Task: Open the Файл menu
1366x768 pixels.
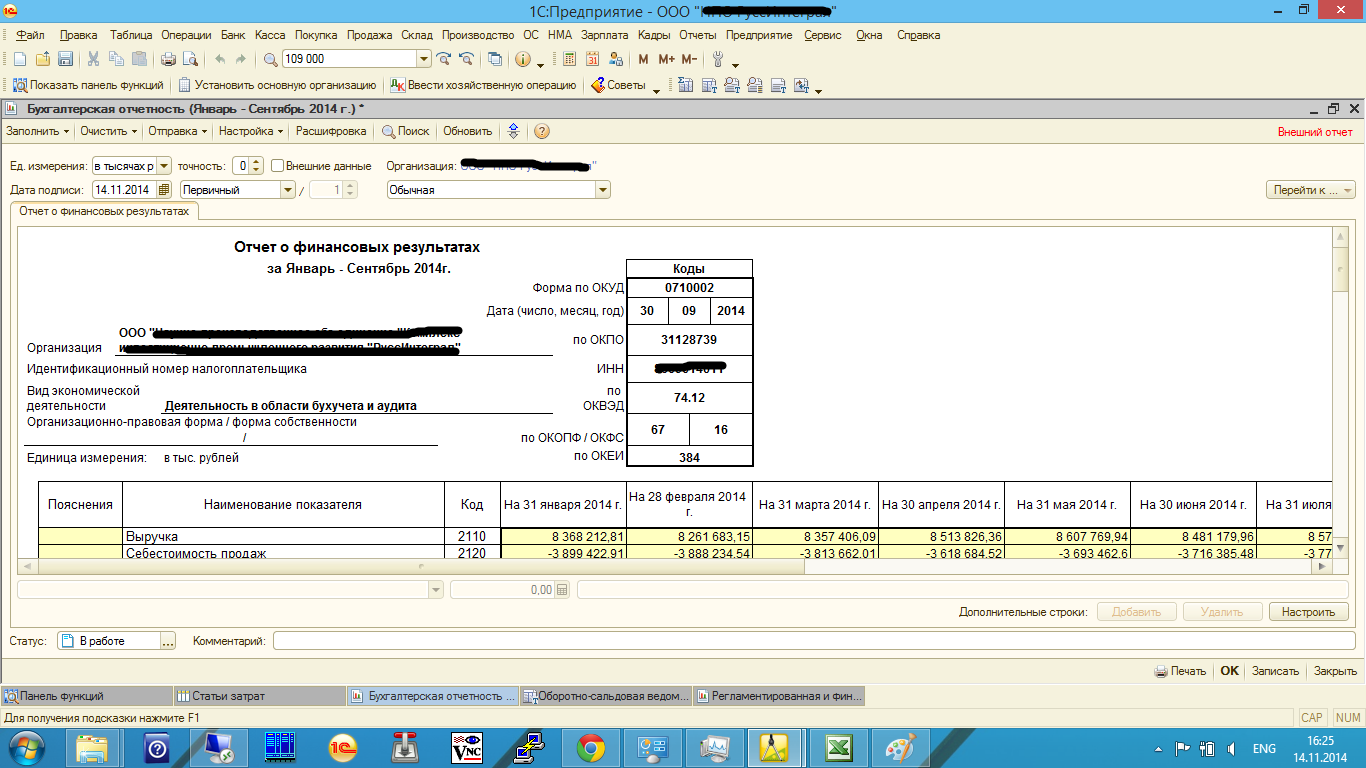Action: coord(30,35)
